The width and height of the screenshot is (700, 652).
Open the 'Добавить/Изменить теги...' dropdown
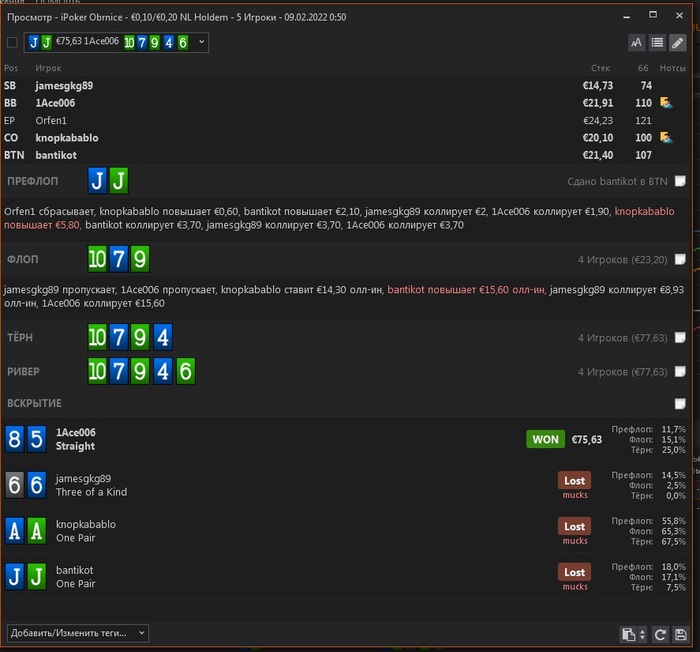point(78,633)
